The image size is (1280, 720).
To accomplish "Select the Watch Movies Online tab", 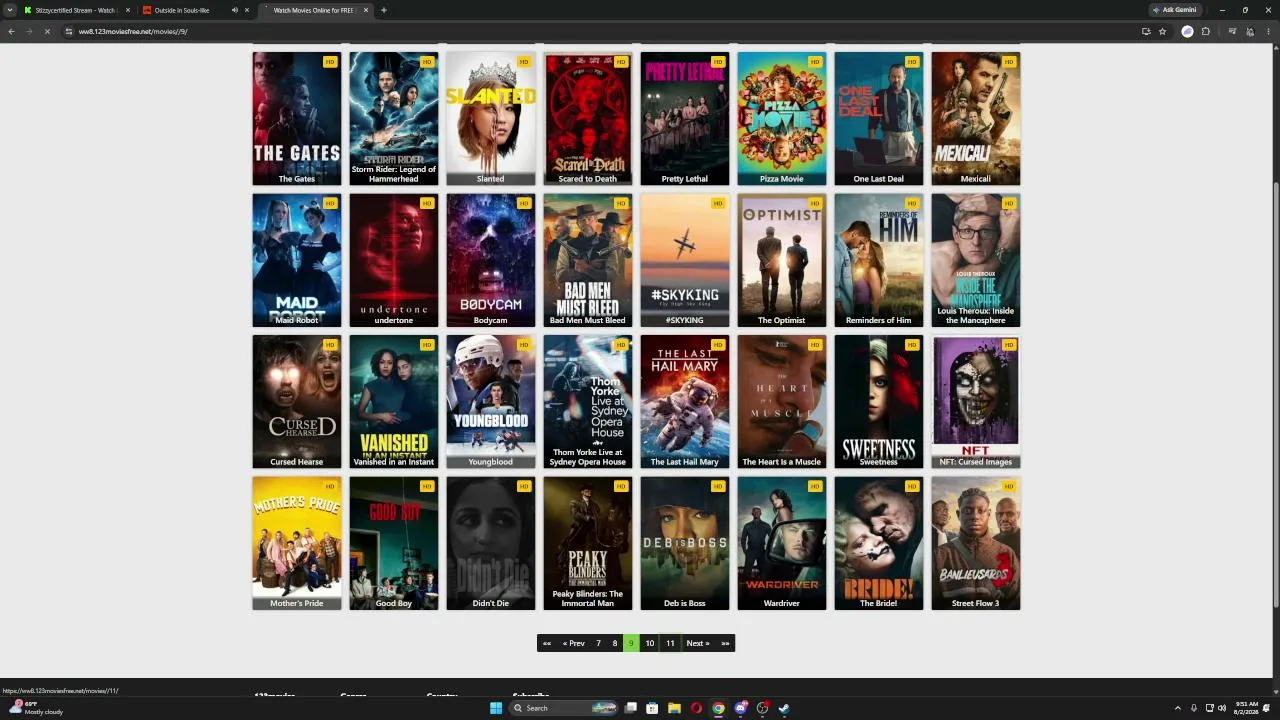I will (x=316, y=10).
